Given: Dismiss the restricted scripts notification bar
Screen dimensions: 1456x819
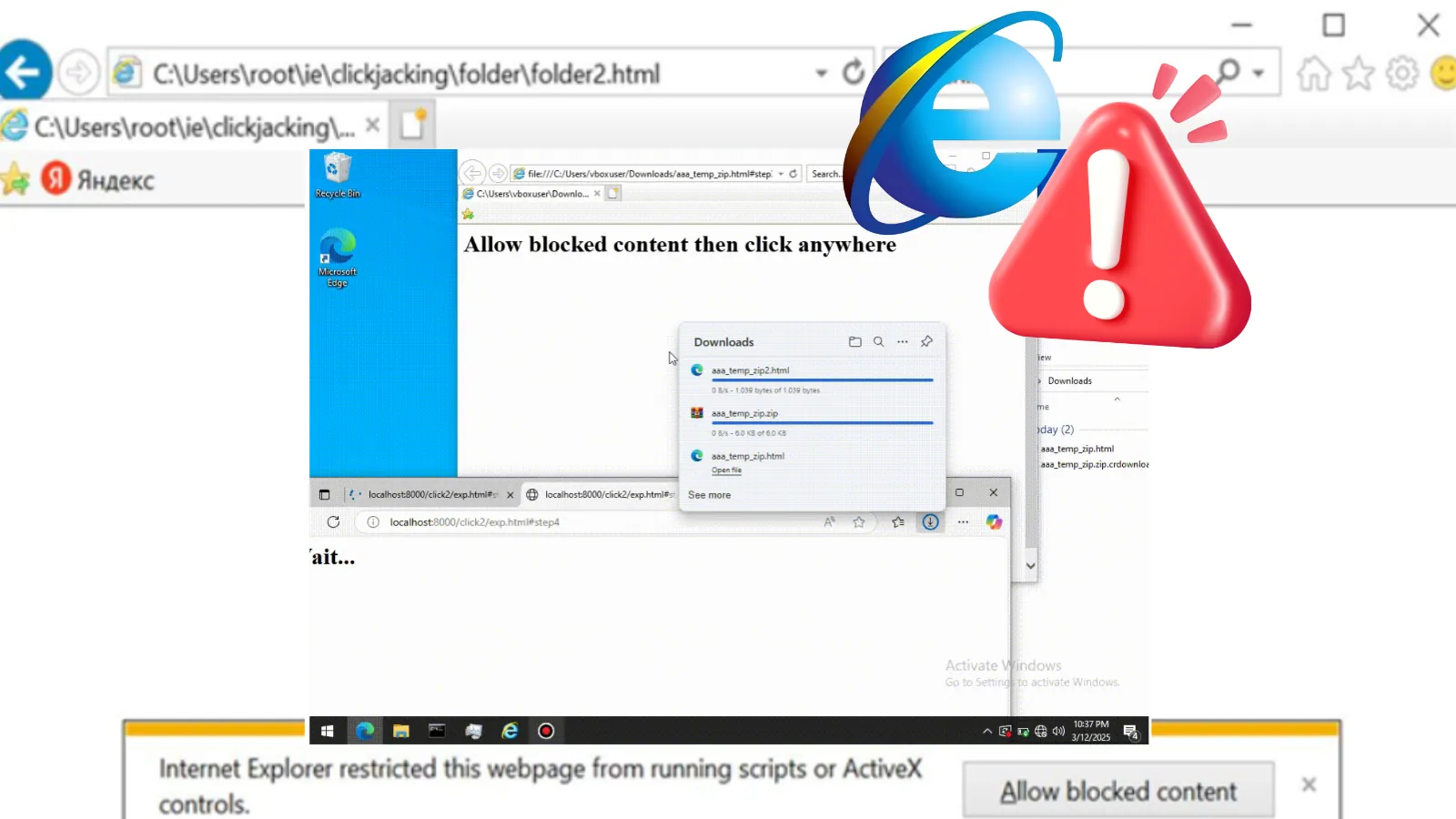Looking at the screenshot, I should [1309, 784].
